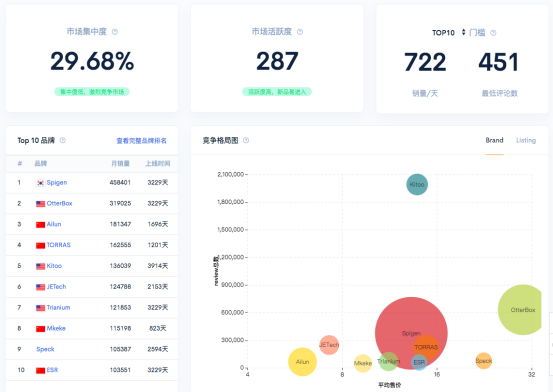Open the TOP10 threshold dropdown
The image size is (553, 392).
448,32
